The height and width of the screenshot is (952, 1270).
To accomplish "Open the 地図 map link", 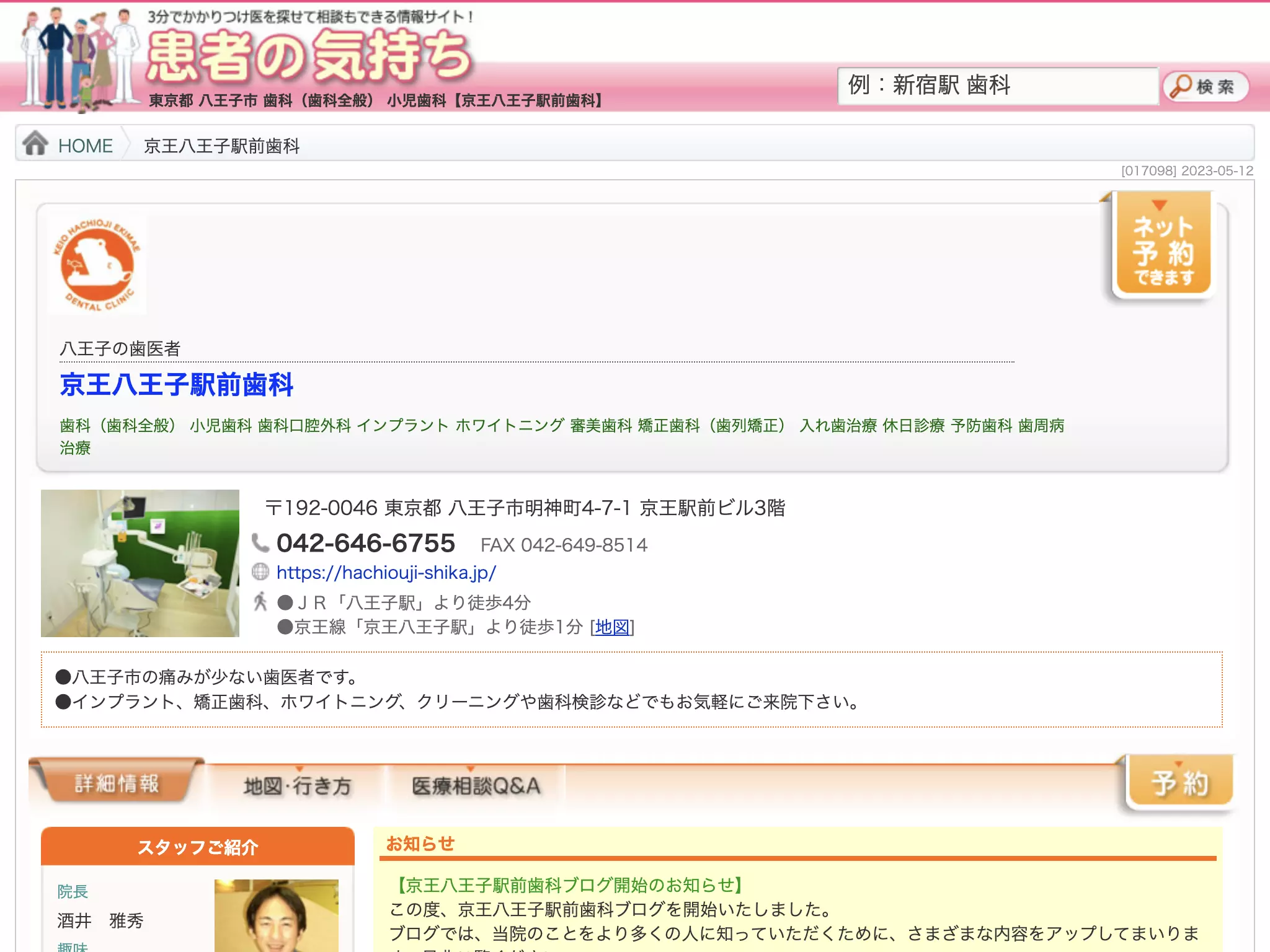I will tap(612, 627).
